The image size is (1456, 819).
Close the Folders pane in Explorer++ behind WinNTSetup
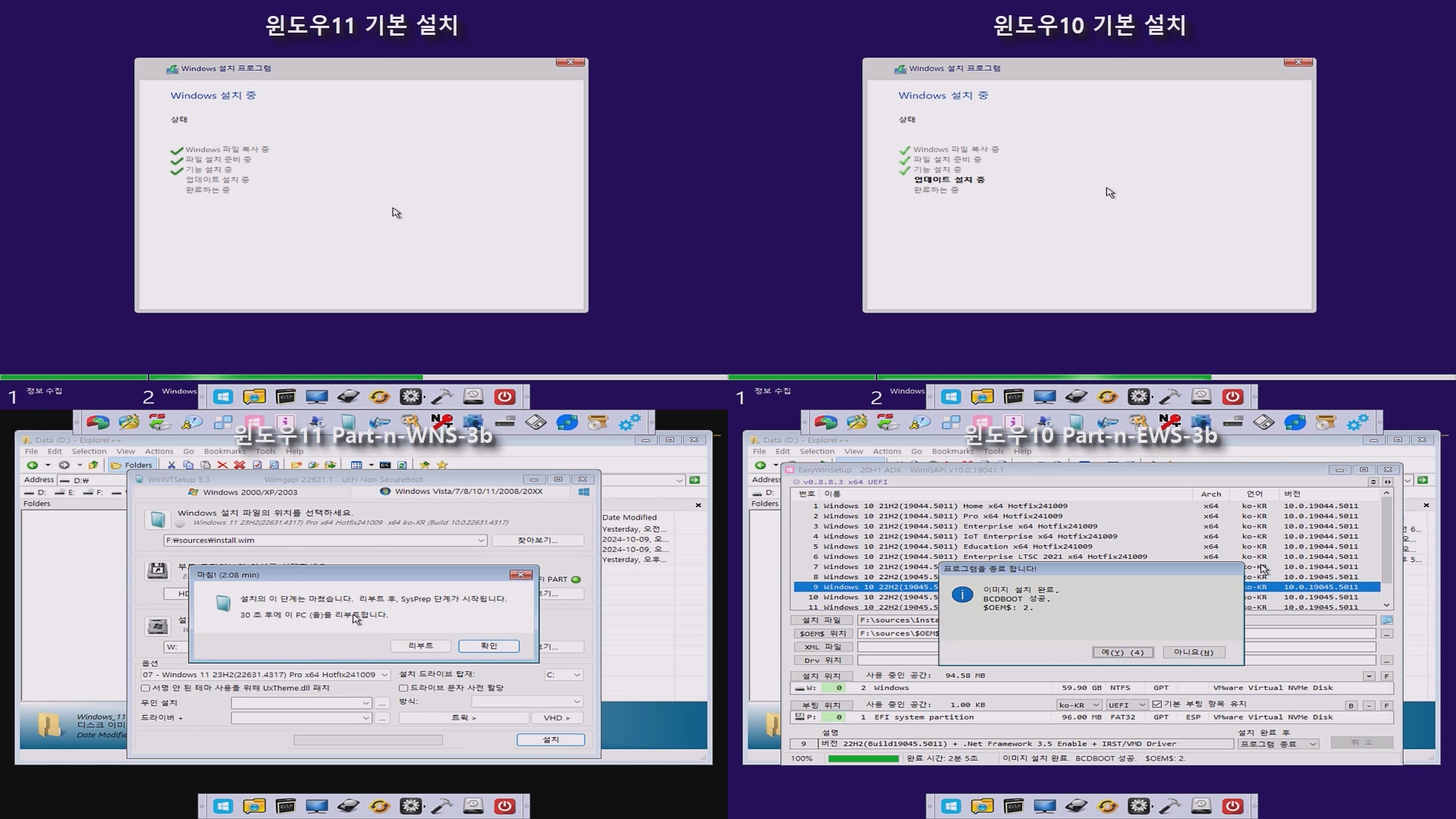[698, 505]
